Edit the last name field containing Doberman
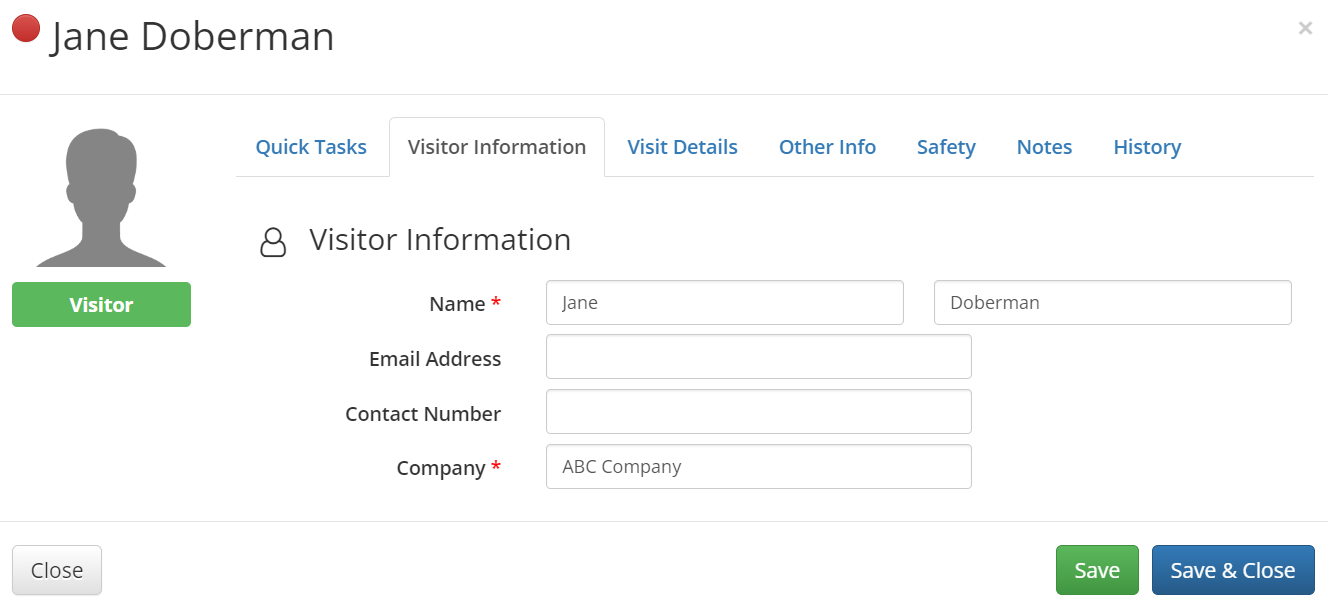Image resolution: width=1328 pixels, height=605 pixels. tap(1112, 303)
